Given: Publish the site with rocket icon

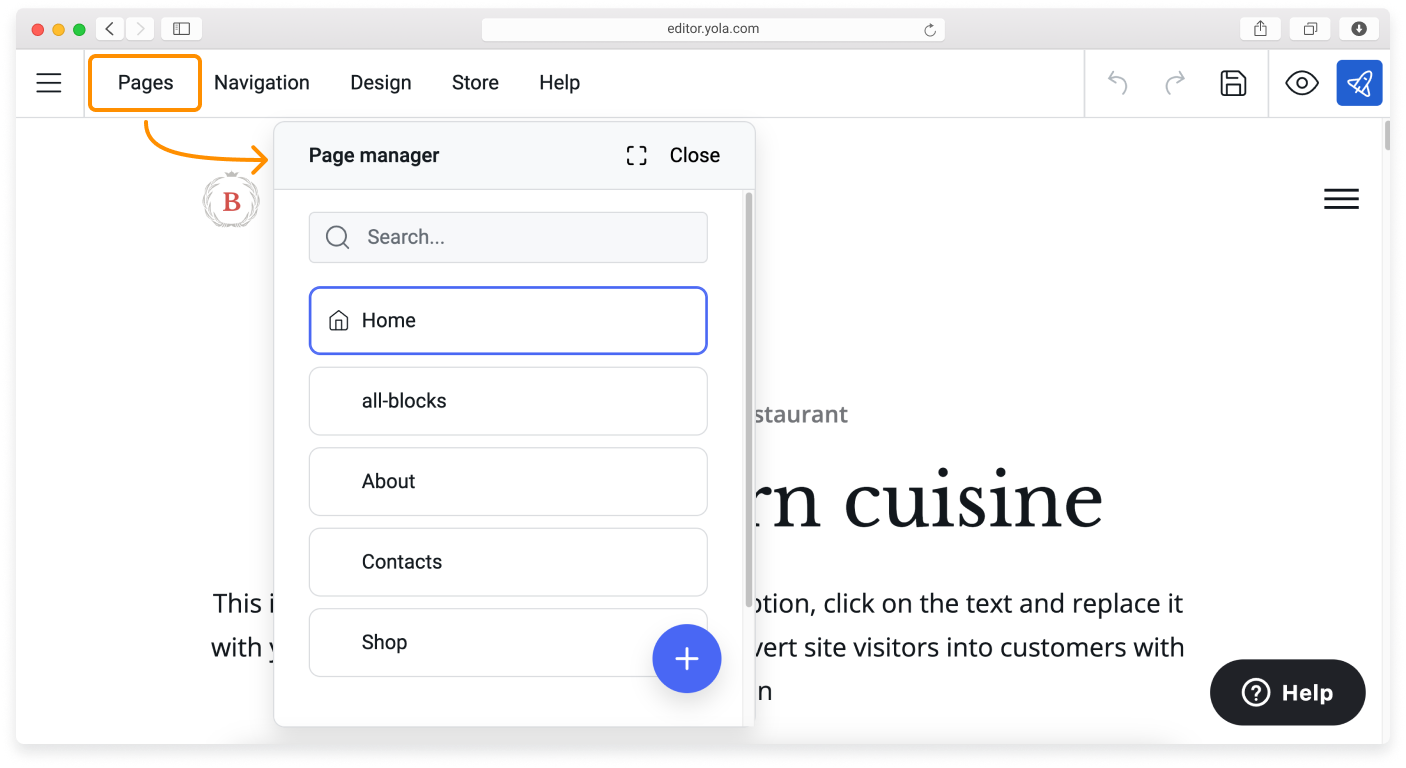Looking at the screenshot, I should (1359, 83).
